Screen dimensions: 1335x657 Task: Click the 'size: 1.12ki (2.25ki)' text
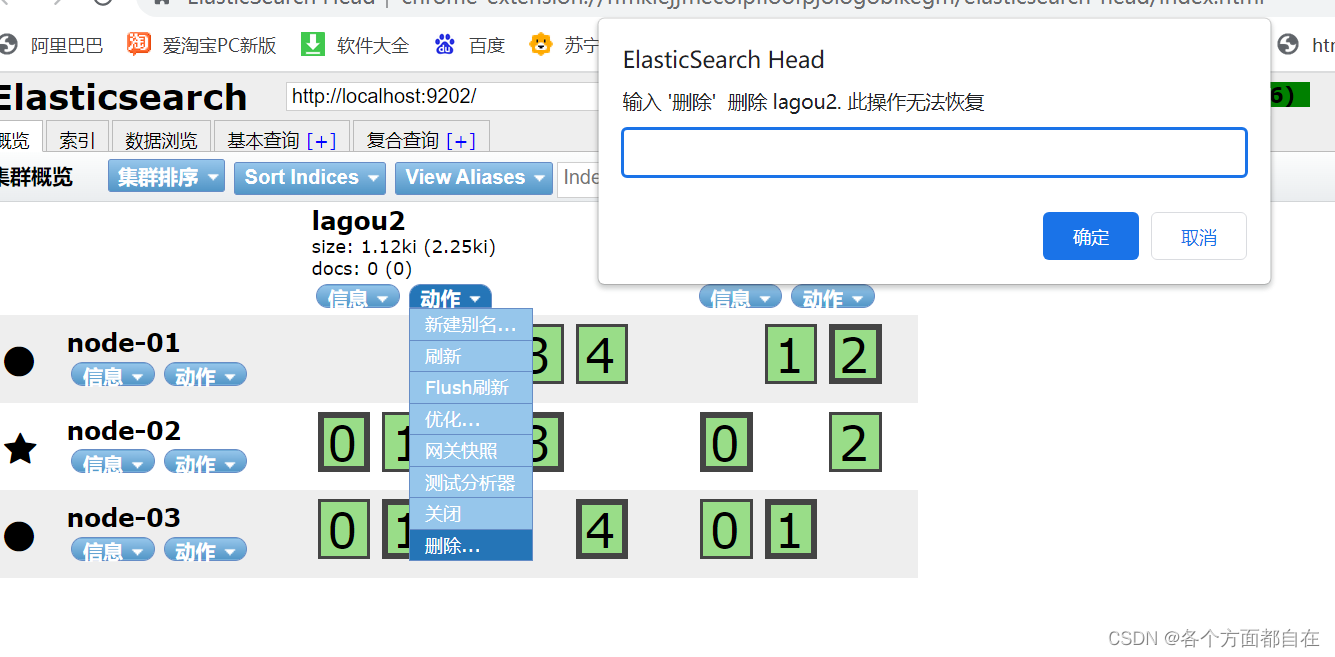pos(404,247)
